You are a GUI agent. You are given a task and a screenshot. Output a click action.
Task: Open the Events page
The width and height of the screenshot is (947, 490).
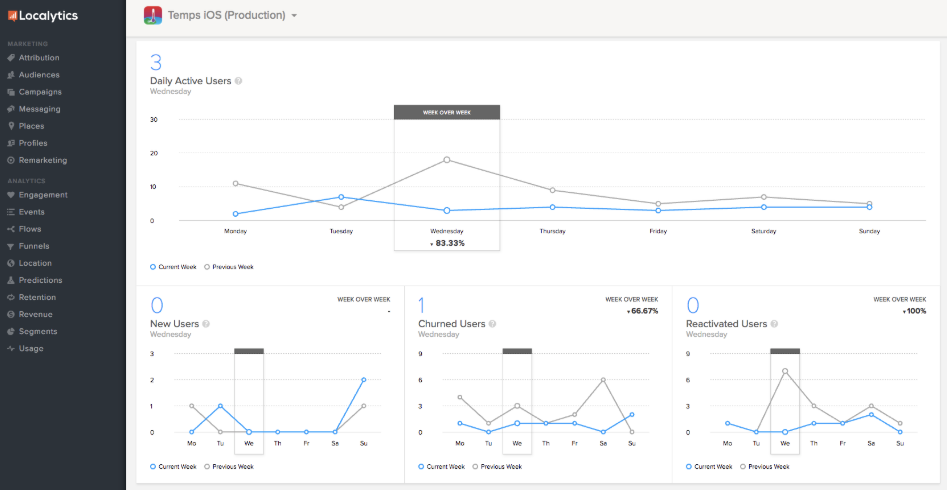pos(31,212)
